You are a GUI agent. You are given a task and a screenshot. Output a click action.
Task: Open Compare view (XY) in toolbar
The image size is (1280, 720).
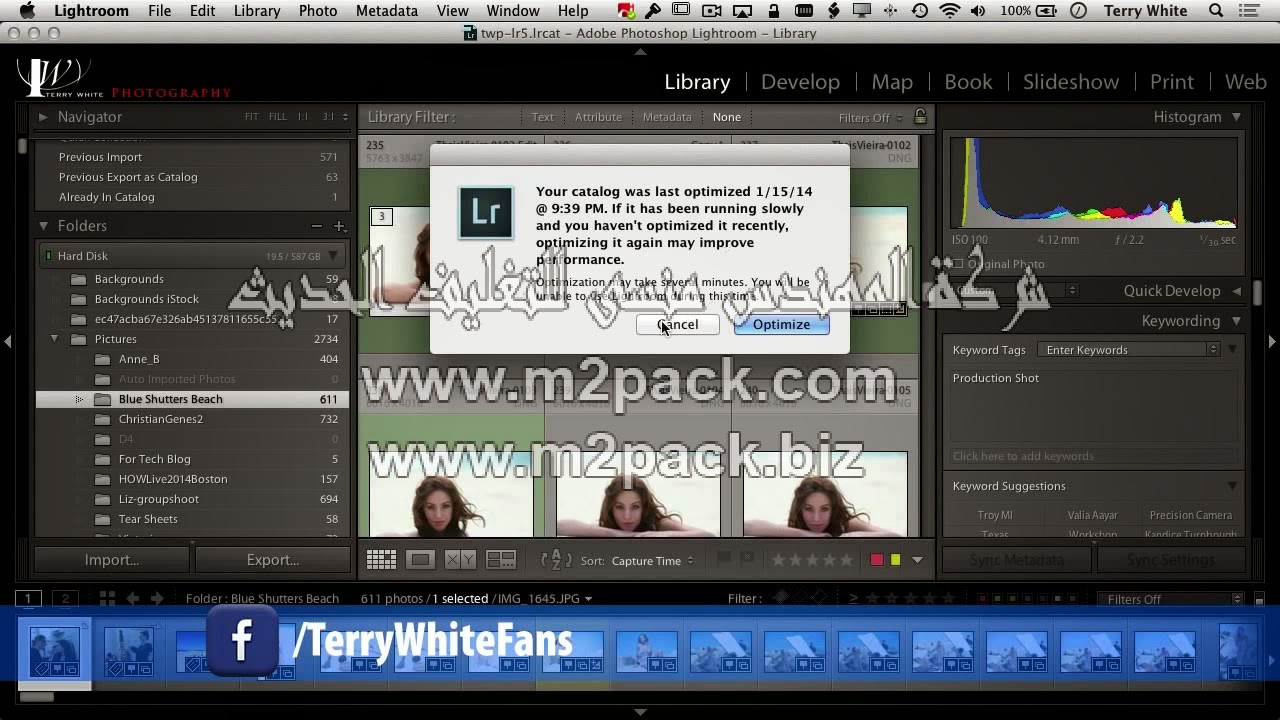click(460, 560)
